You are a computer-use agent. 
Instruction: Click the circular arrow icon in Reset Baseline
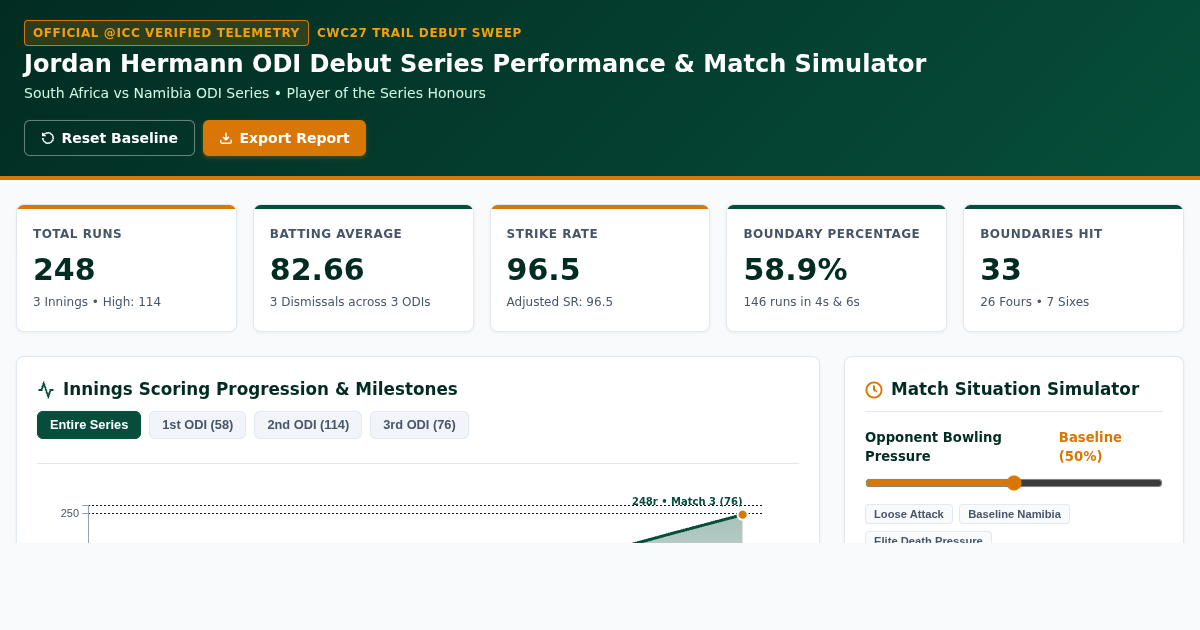[x=48, y=138]
